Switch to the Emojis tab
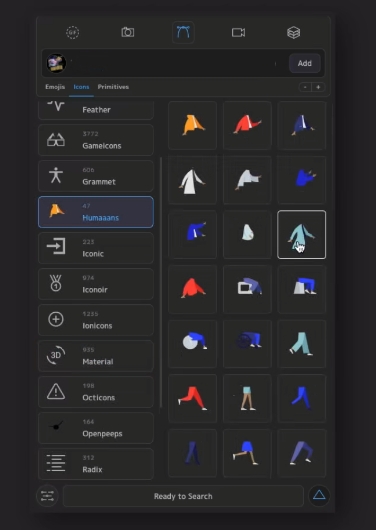Viewport: 376px width, 530px height. click(x=55, y=87)
